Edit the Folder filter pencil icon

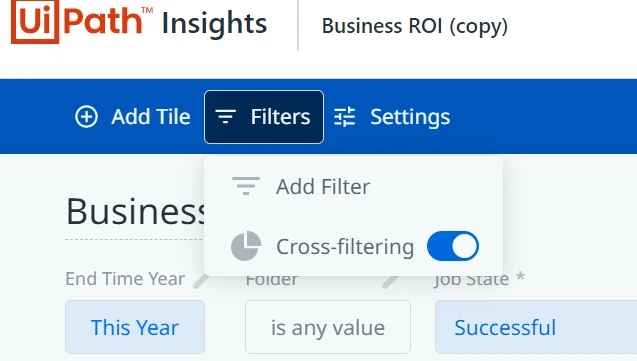(390, 281)
